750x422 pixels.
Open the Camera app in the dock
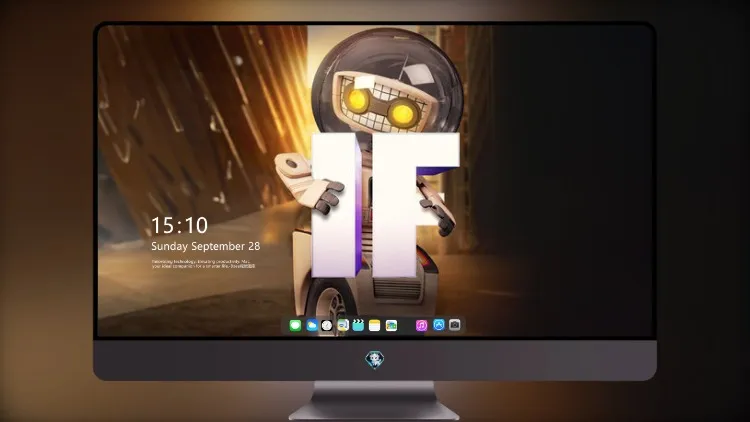455,325
